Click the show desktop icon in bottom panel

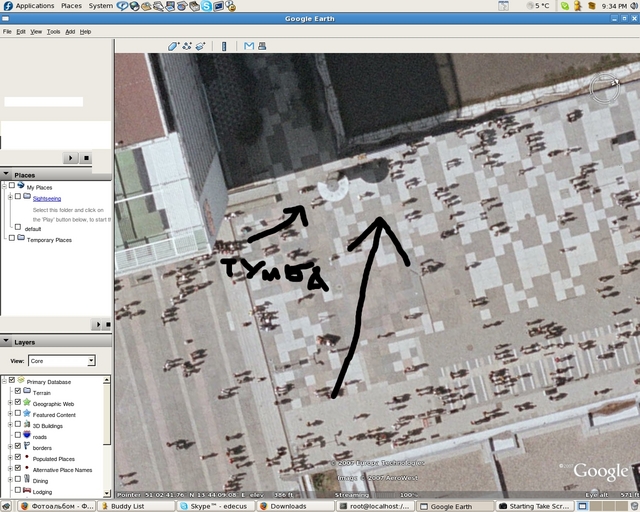6,506
